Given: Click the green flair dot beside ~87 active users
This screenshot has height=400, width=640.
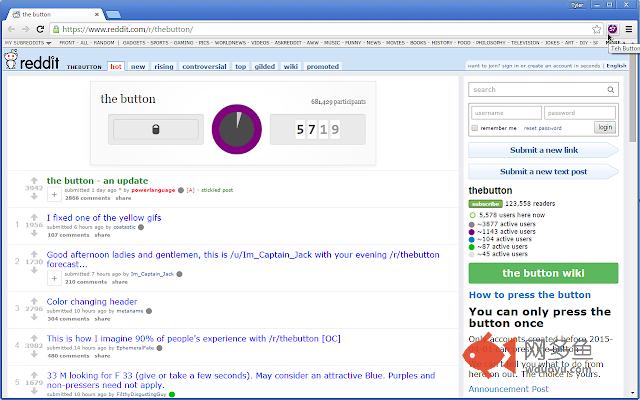Looking at the screenshot, I should pyautogui.click(x=472, y=247).
